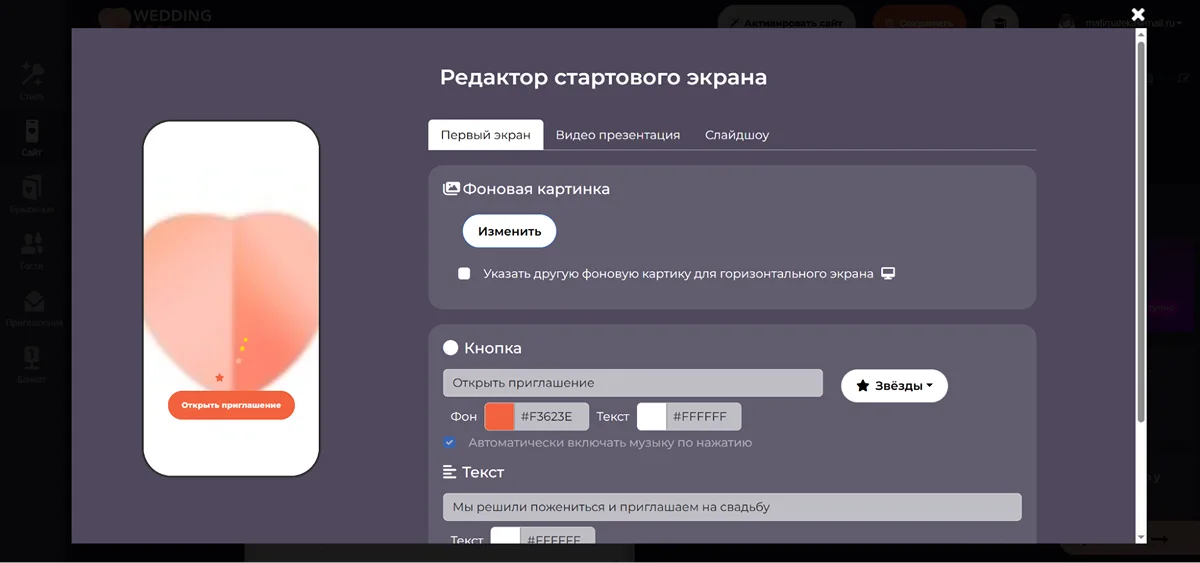Click the graduation cap tutorial icon

click(x=999, y=22)
